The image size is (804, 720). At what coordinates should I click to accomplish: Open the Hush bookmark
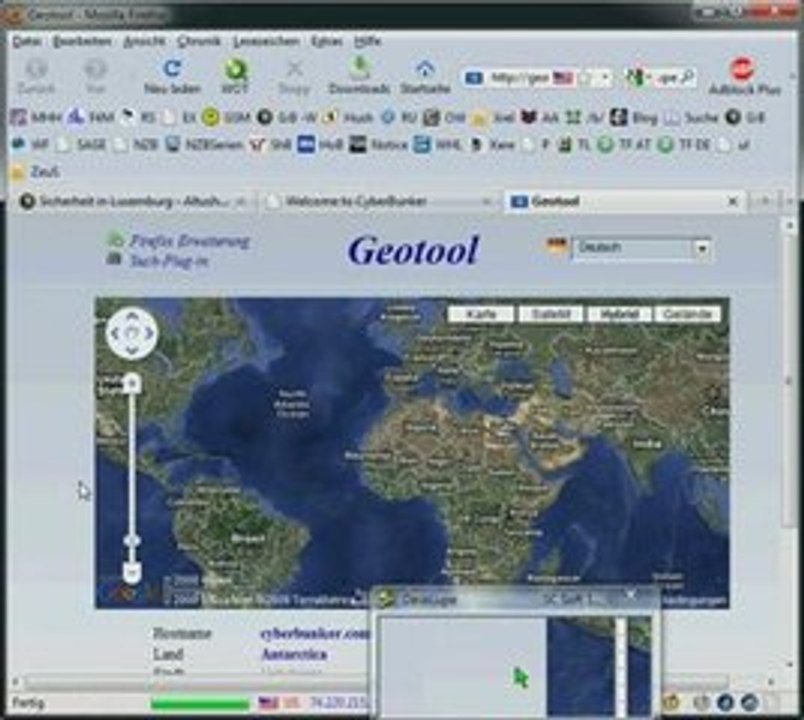click(350, 117)
